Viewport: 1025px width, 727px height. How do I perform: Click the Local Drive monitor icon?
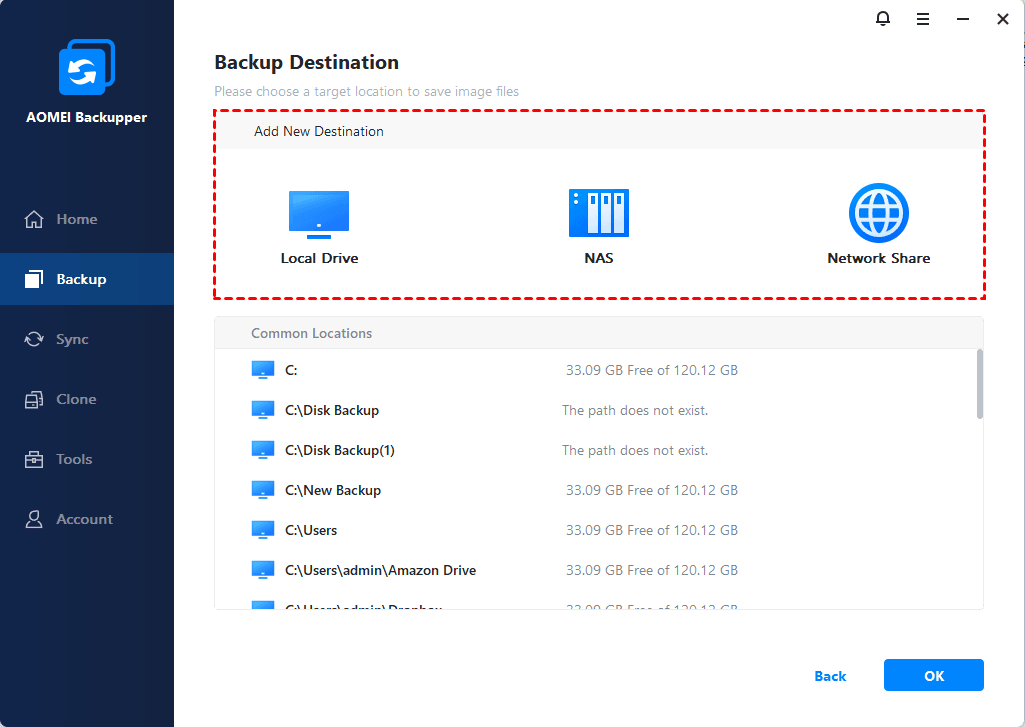[319, 214]
